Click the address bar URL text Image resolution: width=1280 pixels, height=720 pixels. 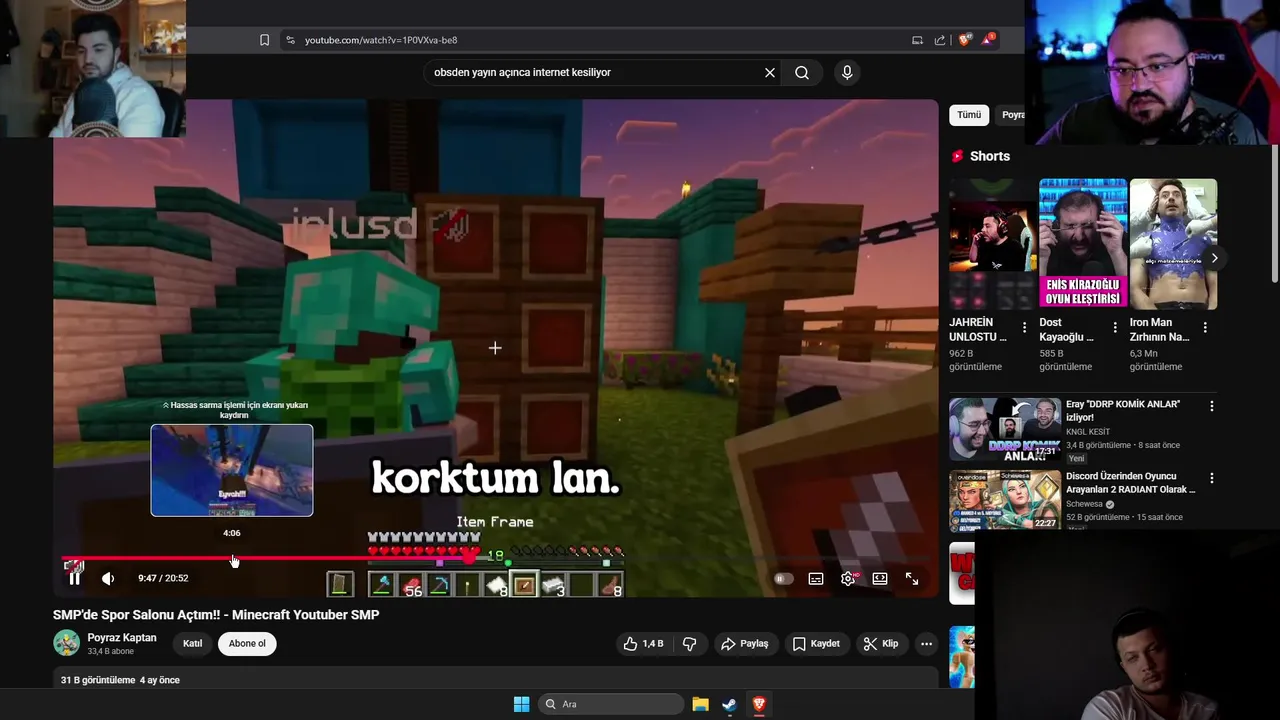coord(381,40)
